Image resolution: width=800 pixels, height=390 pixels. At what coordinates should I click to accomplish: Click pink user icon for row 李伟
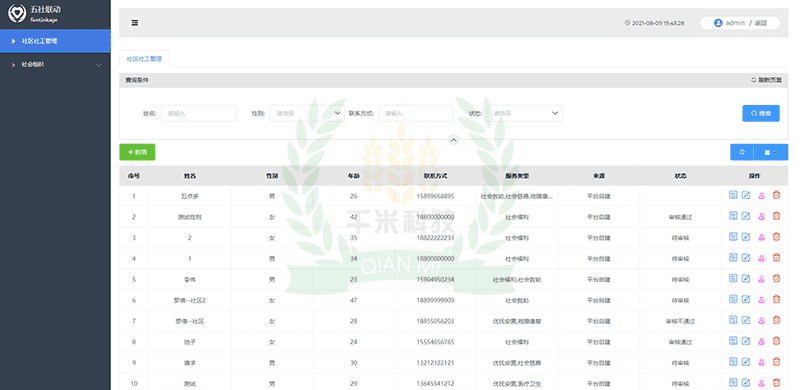[761, 279]
